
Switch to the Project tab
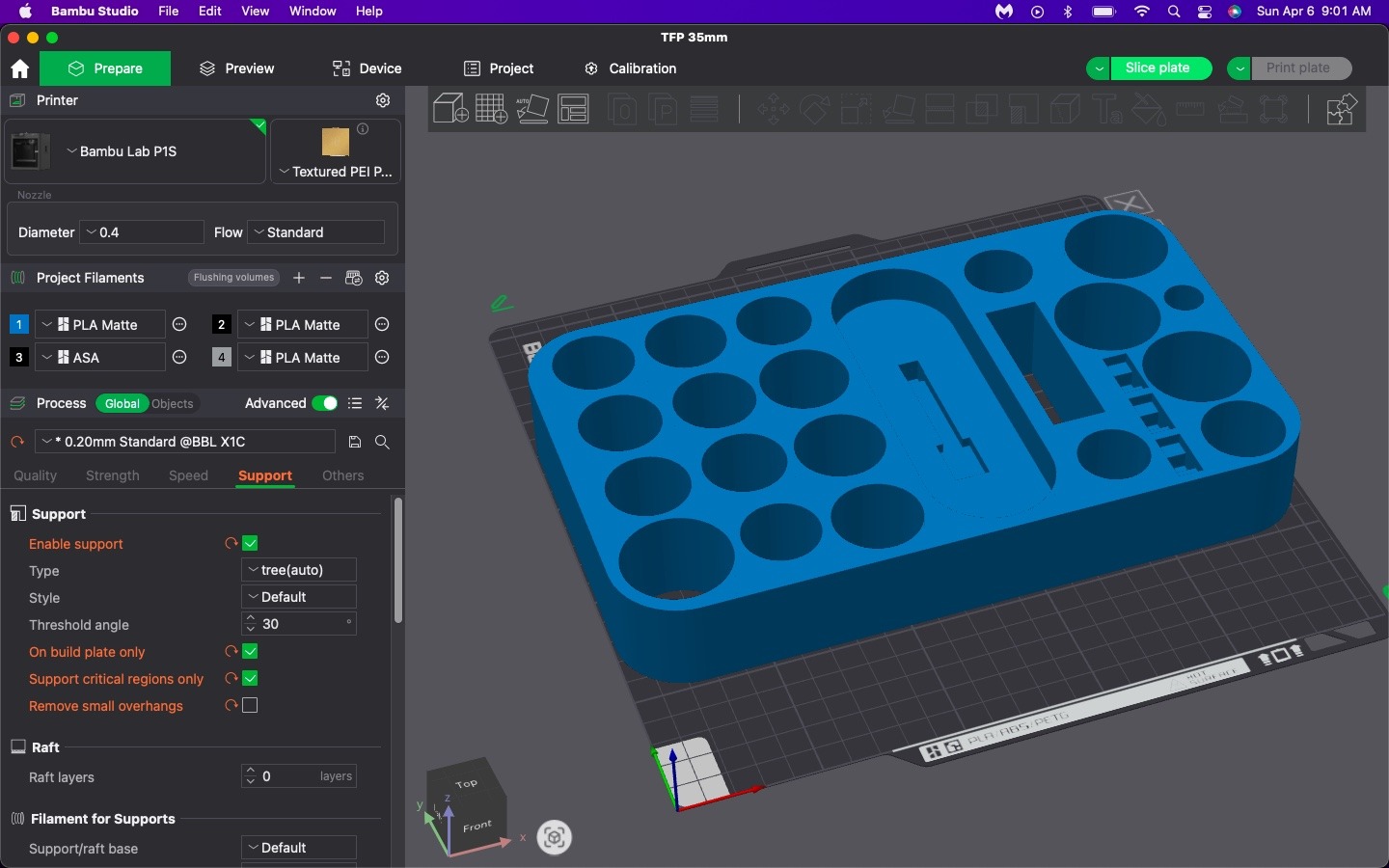click(x=499, y=68)
